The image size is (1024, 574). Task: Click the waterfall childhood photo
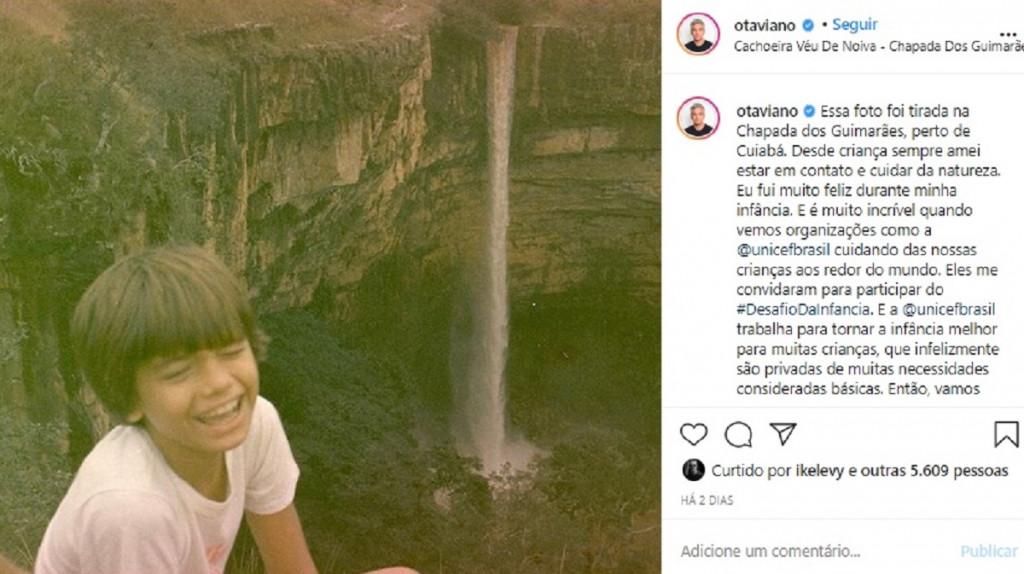point(330,287)
